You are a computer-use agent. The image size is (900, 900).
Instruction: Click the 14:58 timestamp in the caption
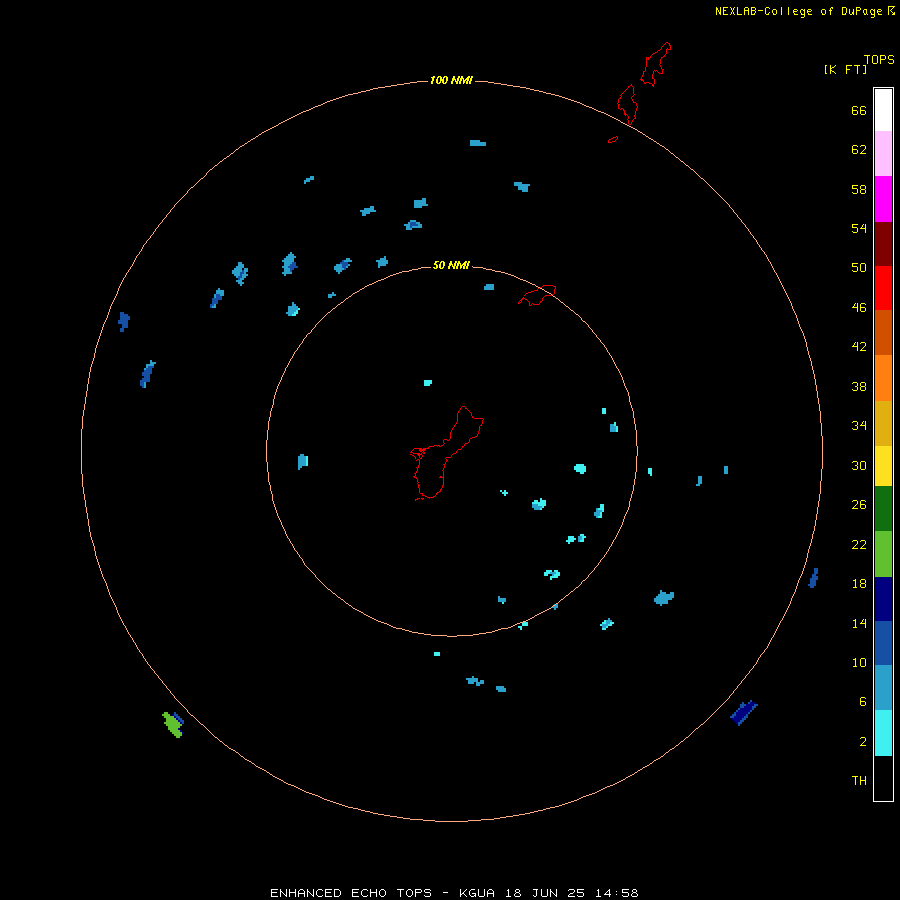click(x=616, y=893)
